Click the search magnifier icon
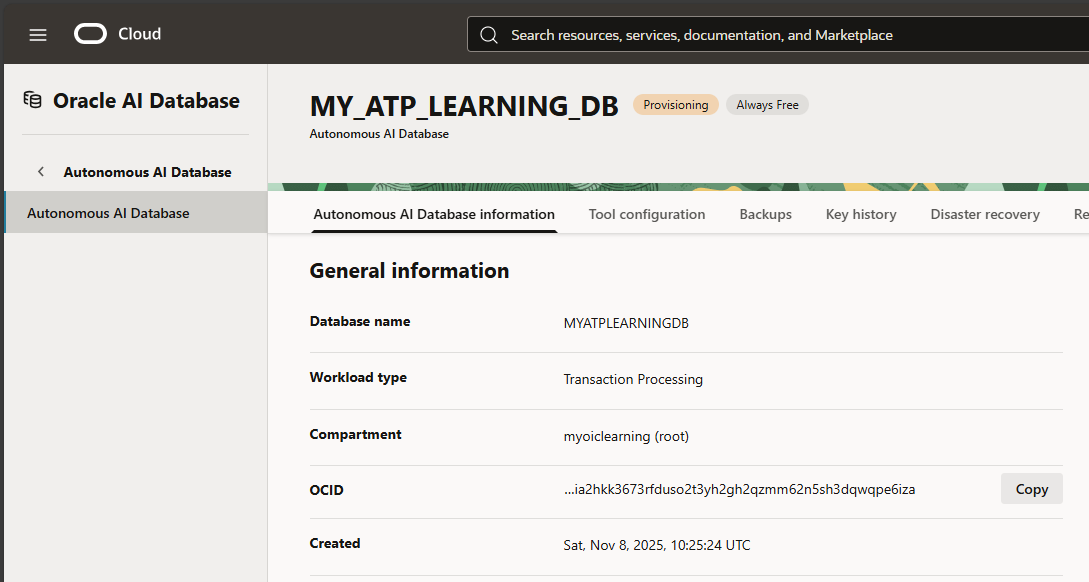 click(x=489, y=35)
